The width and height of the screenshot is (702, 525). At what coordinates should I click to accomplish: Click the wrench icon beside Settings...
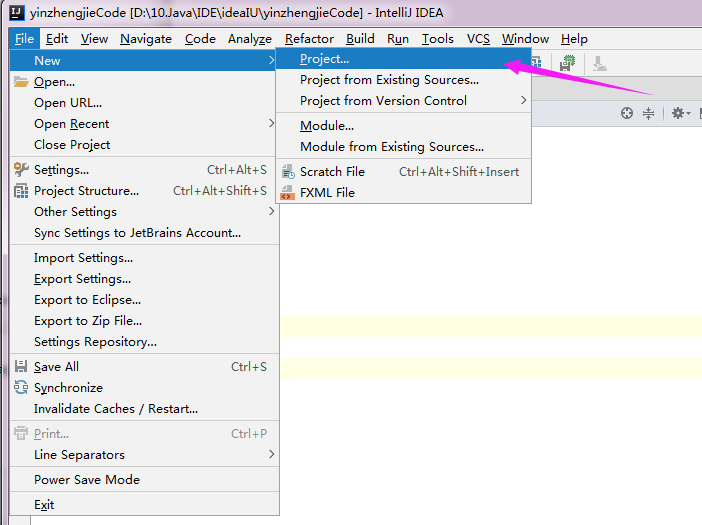pyautogui.click(x=21, y=170)
